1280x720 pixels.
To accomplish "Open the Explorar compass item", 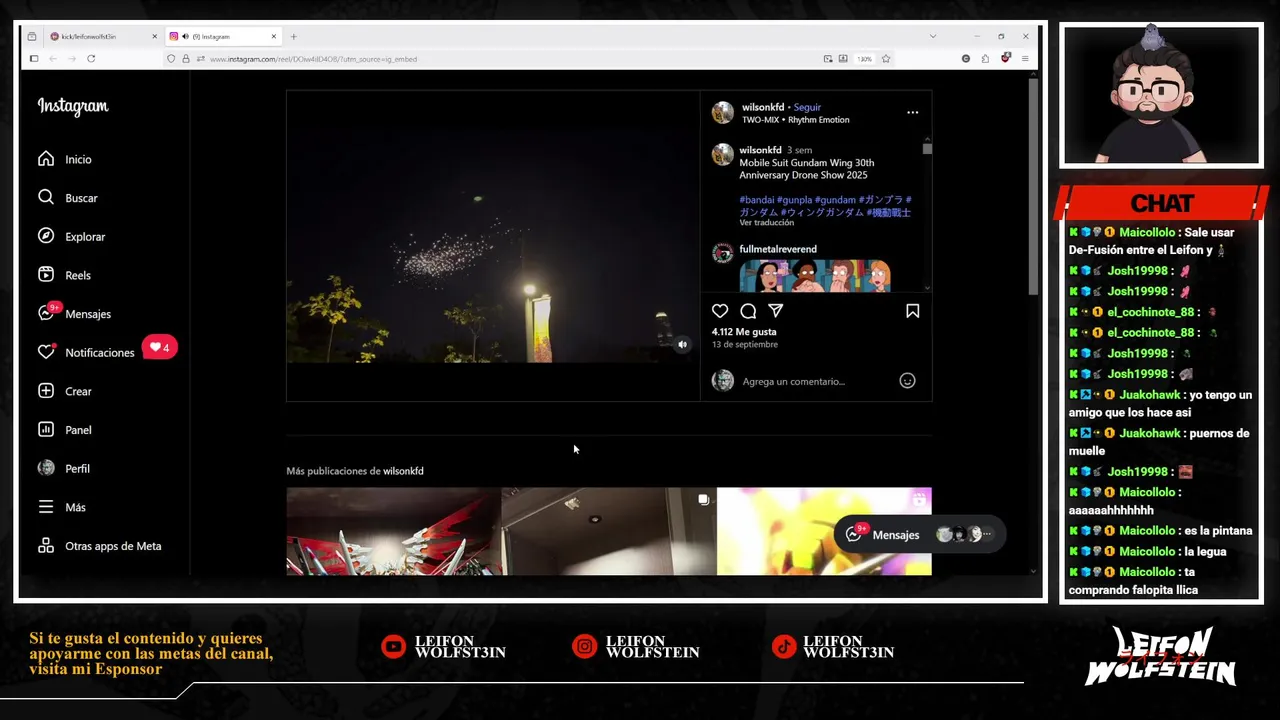I will pyautogui.click(x=71, y=237).
